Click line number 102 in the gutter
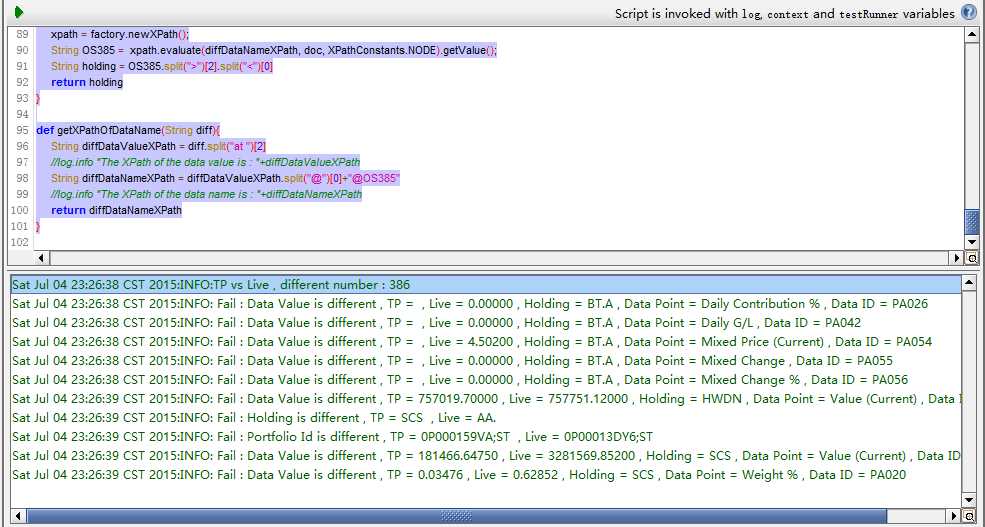Viewport: 985px width, 527px height. [20, 242]
